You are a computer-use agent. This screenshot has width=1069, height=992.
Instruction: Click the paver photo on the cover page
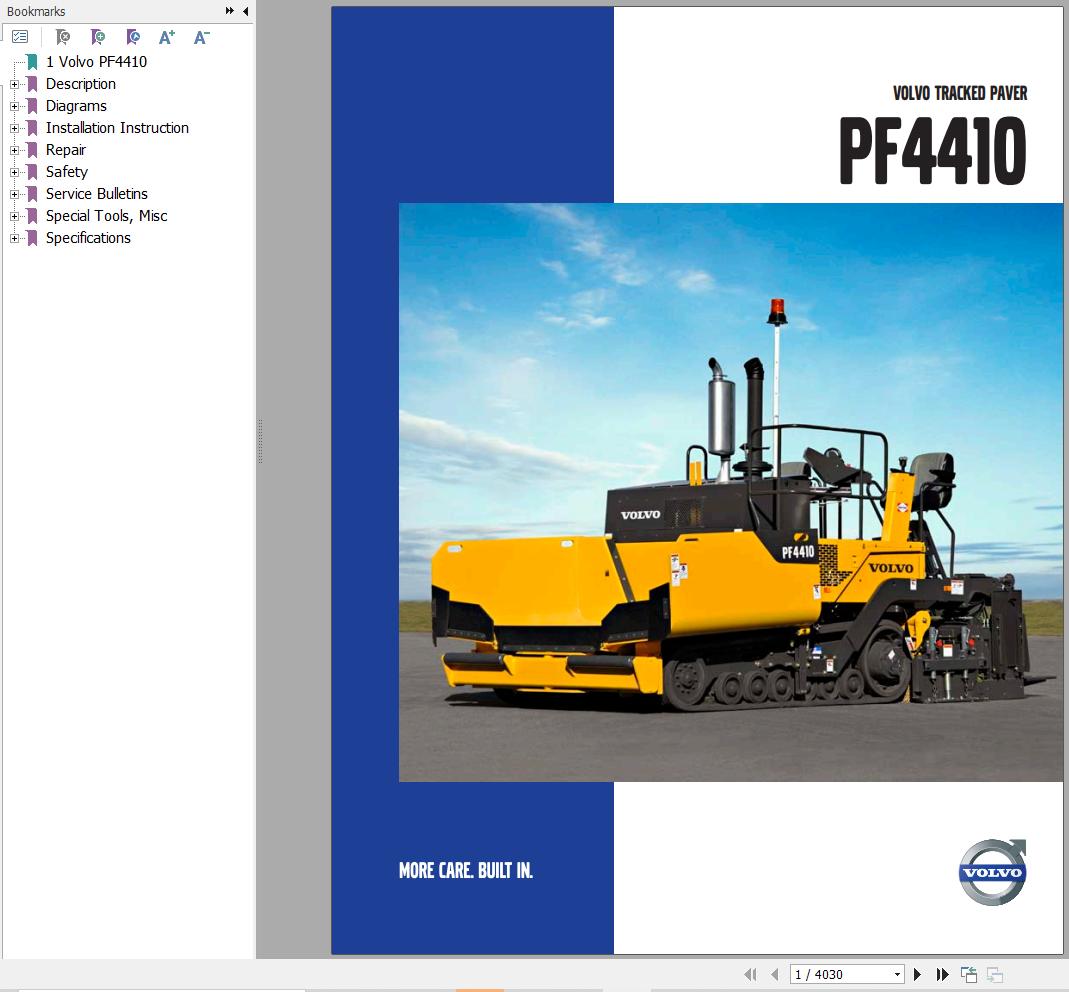point(731,492)
